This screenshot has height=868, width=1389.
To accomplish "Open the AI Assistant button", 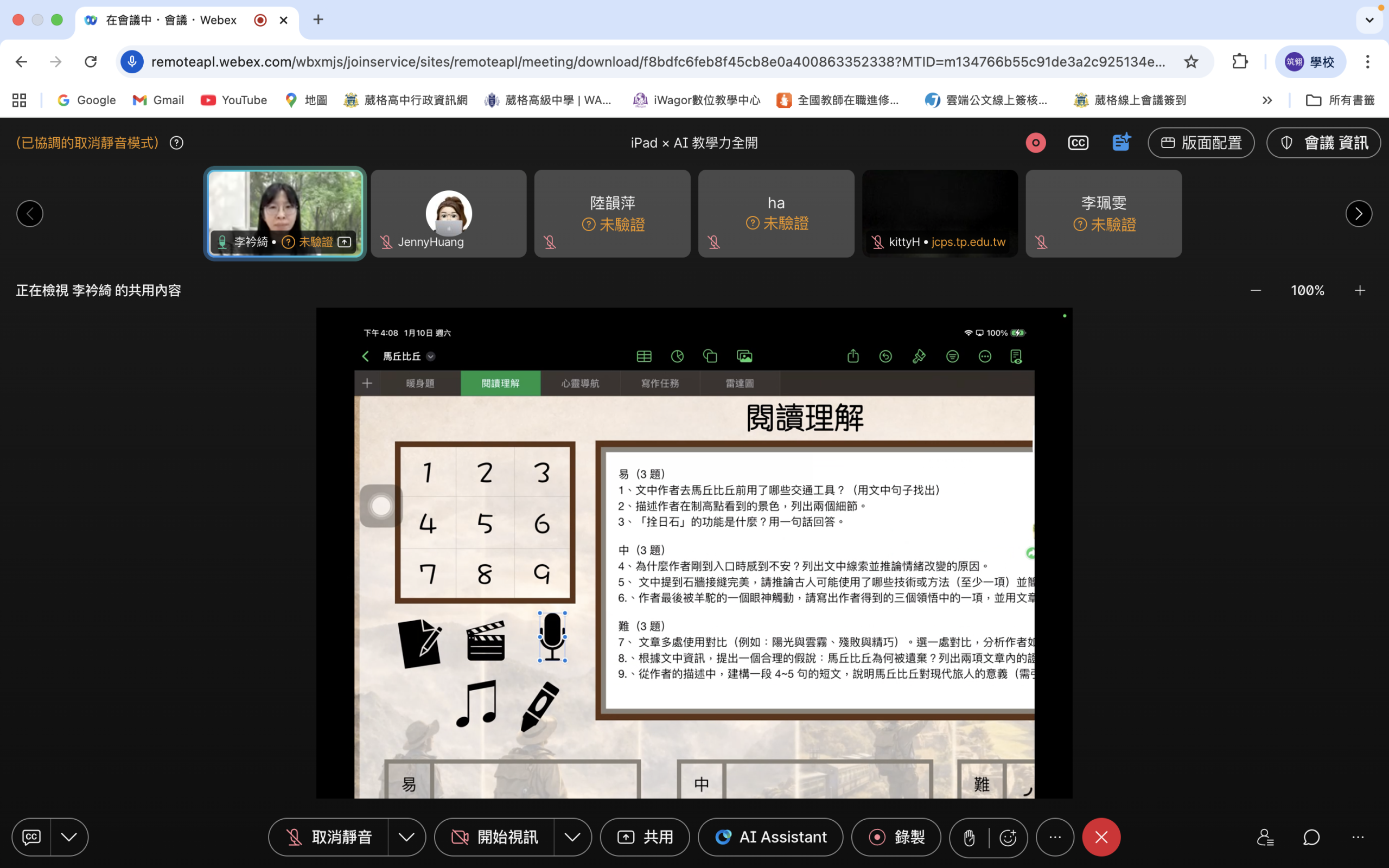I will pos(770,837).
